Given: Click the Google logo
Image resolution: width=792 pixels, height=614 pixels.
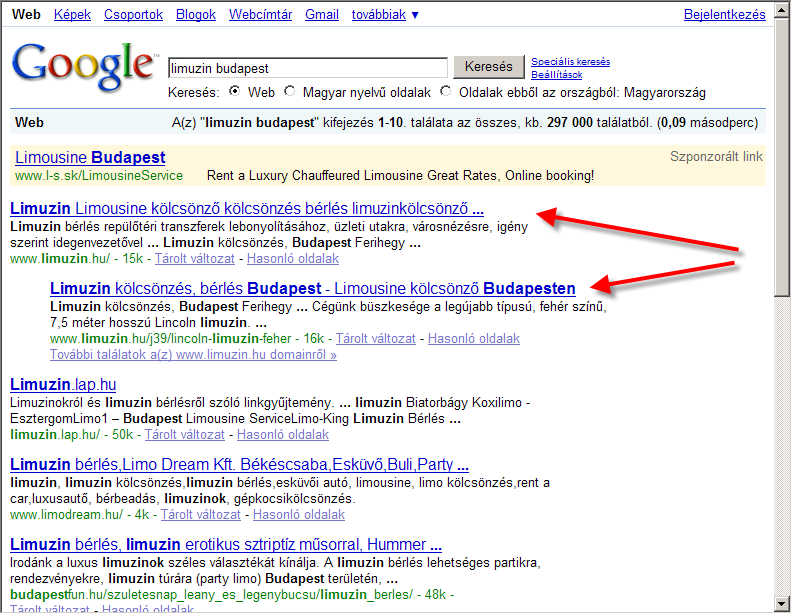Looking at the screenshot, I should point(83,67).
